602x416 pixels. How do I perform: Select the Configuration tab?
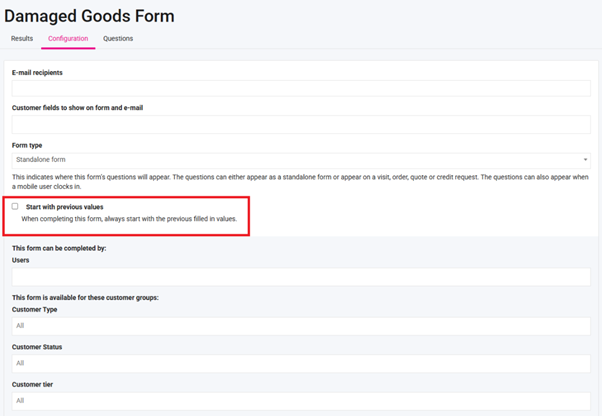click(68, 39)
